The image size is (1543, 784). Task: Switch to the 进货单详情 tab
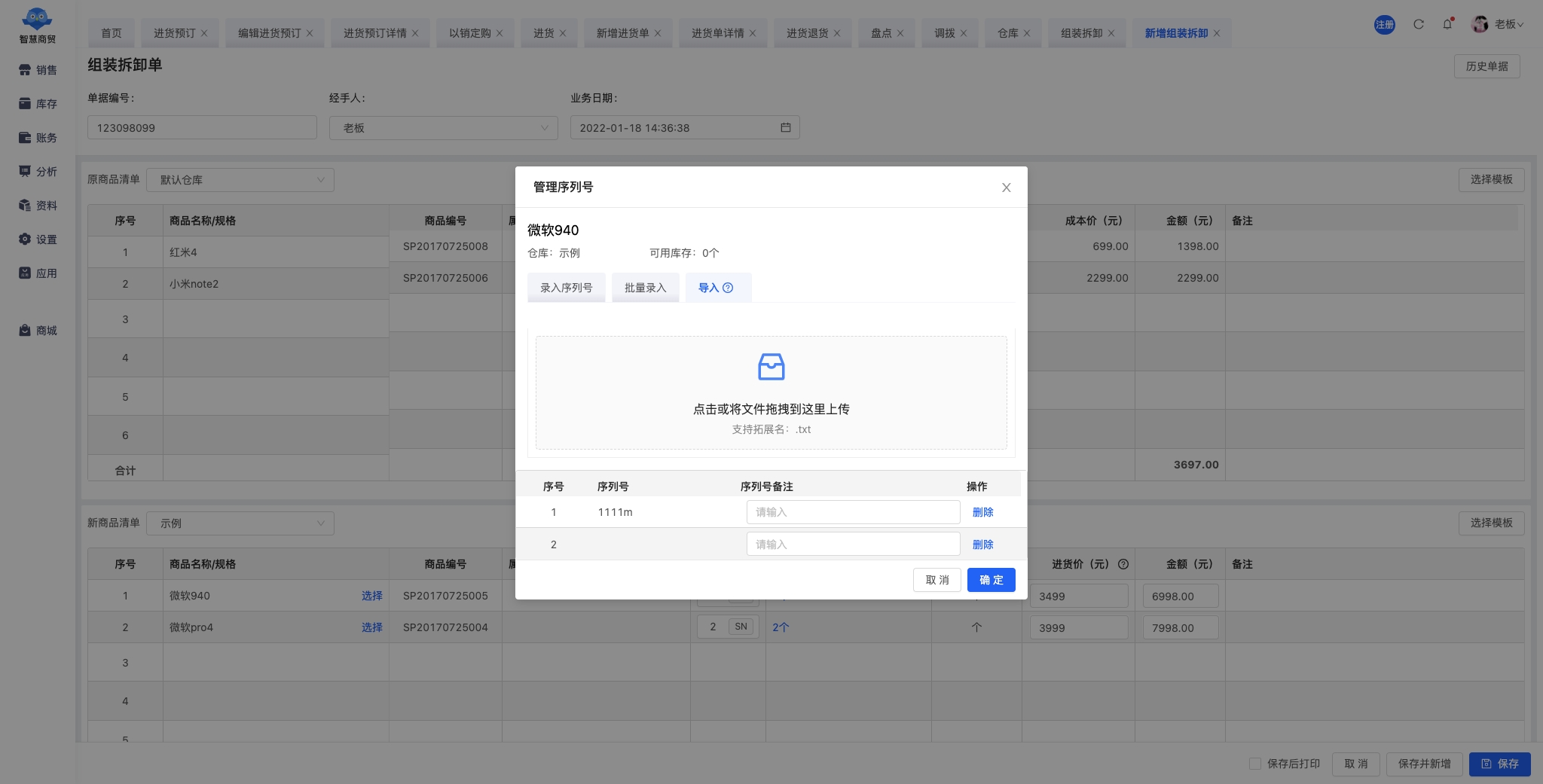(x=717, y=33)
